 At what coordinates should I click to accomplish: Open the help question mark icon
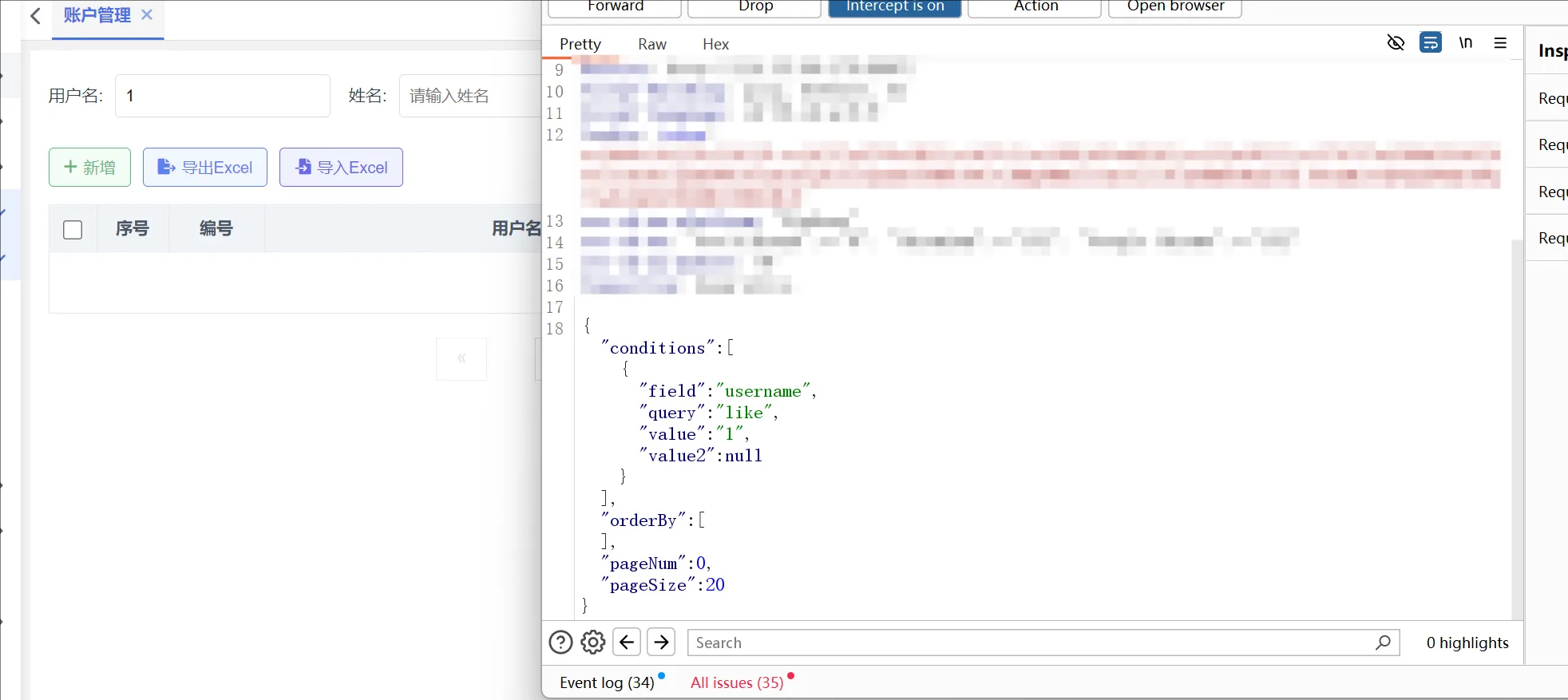560,643
